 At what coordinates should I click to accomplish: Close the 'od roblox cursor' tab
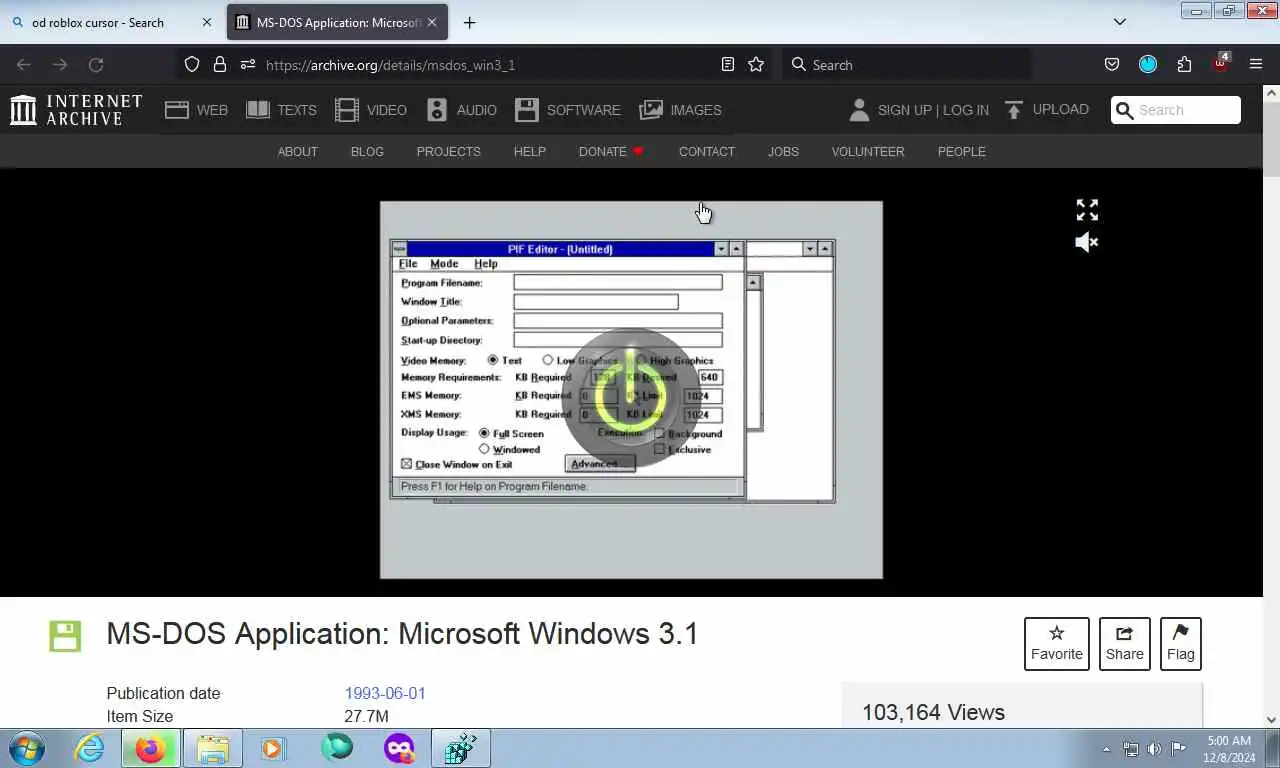[207, 22]
